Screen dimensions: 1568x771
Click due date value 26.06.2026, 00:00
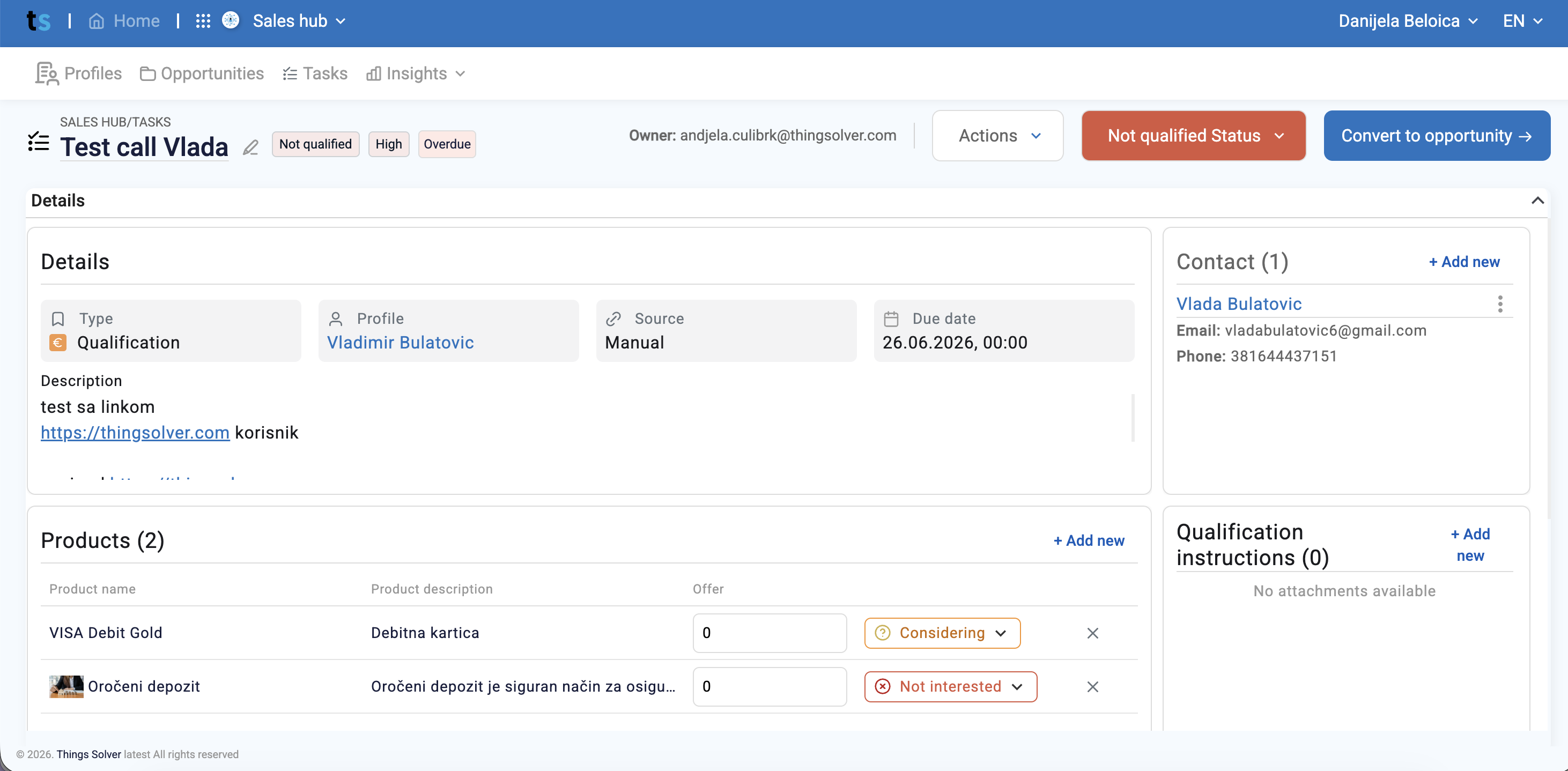(x=955, y=343)
